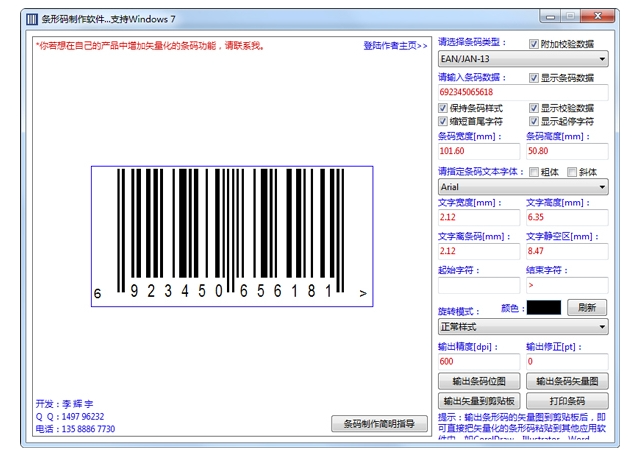The height and width of the screenshot is (457, 639).
Task: Click the QQ: 1497 96232 contact text
Action: coord(70,417)
